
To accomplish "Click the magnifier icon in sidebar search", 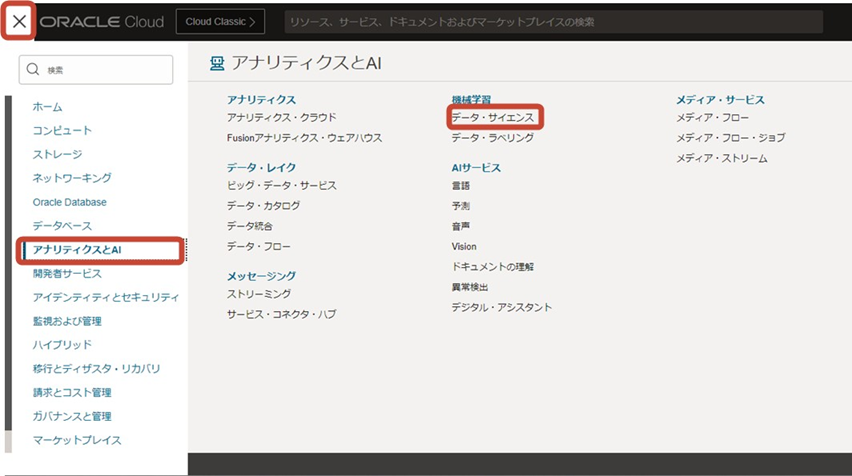I will coord(33,69).
